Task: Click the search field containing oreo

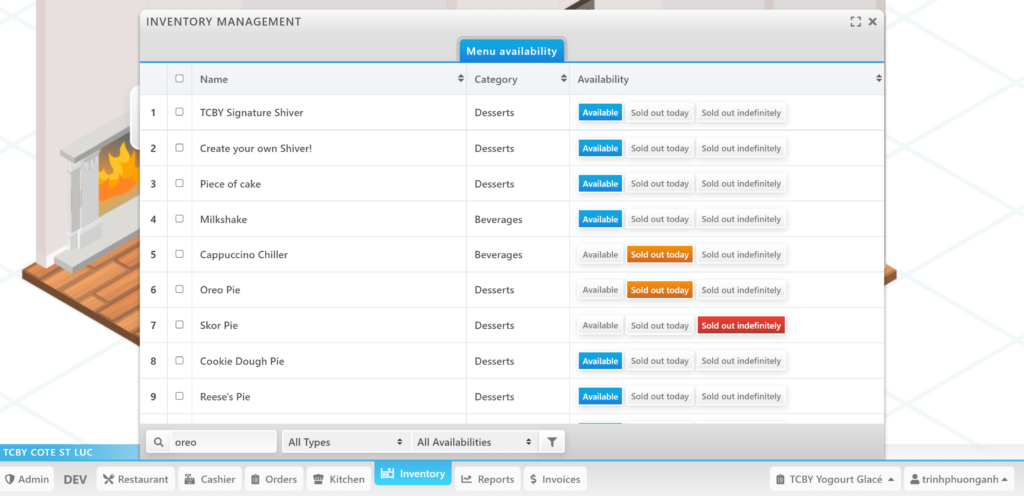Action: click(x=220, y=442)
